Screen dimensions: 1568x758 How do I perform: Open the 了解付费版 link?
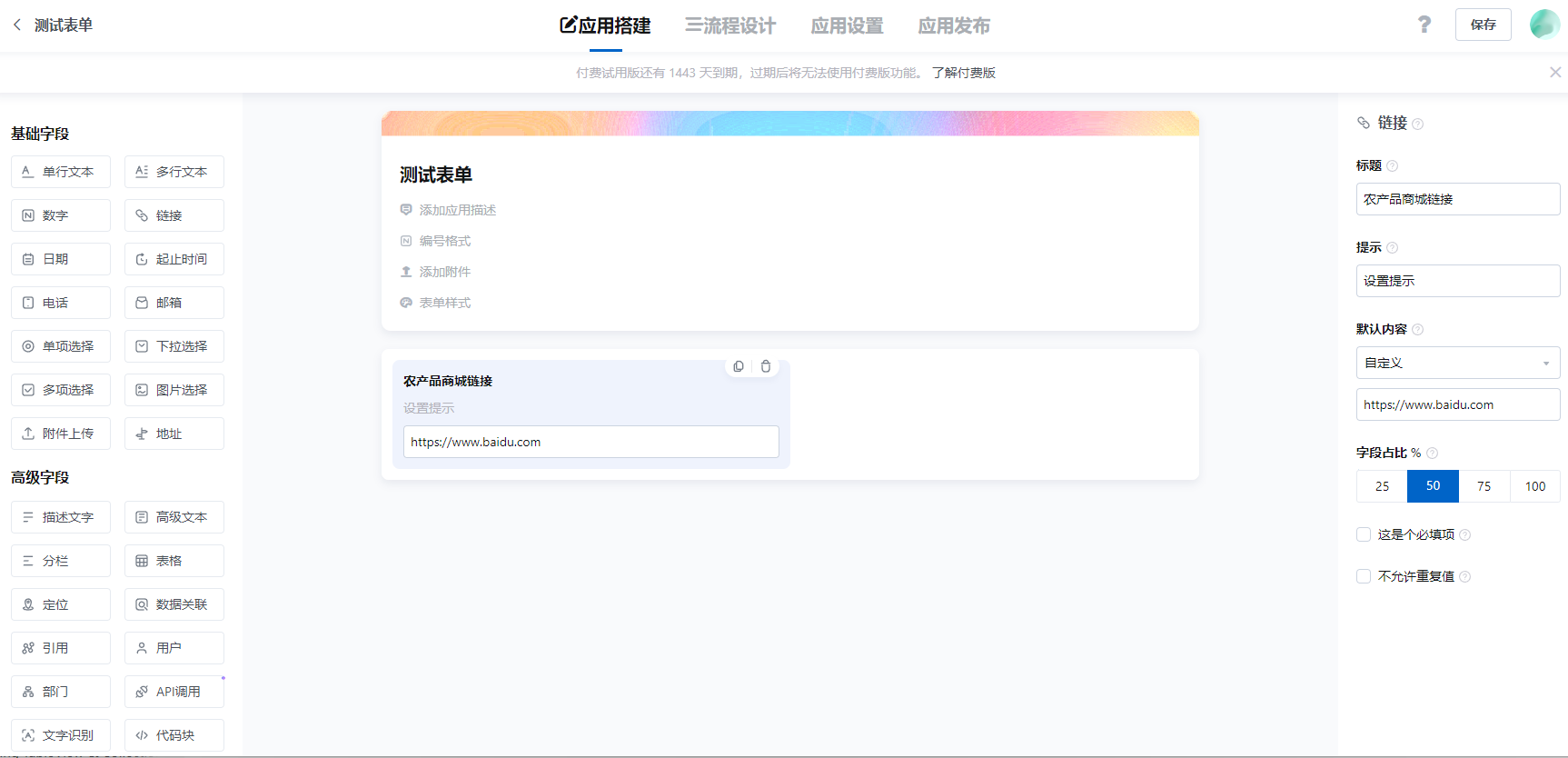click(x=963, y=73)
